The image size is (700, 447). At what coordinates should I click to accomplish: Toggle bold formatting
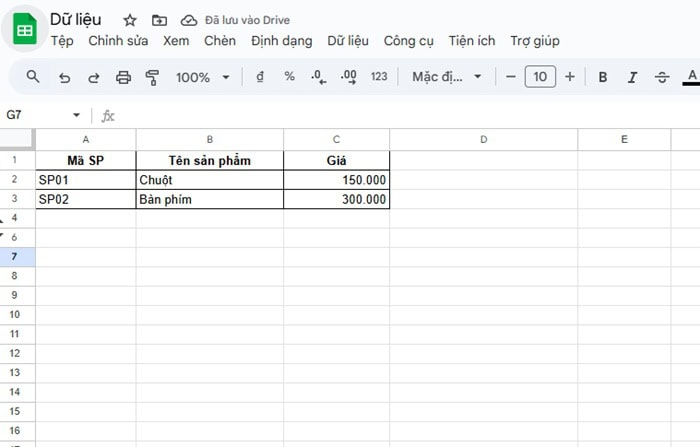tap(603, 77)
